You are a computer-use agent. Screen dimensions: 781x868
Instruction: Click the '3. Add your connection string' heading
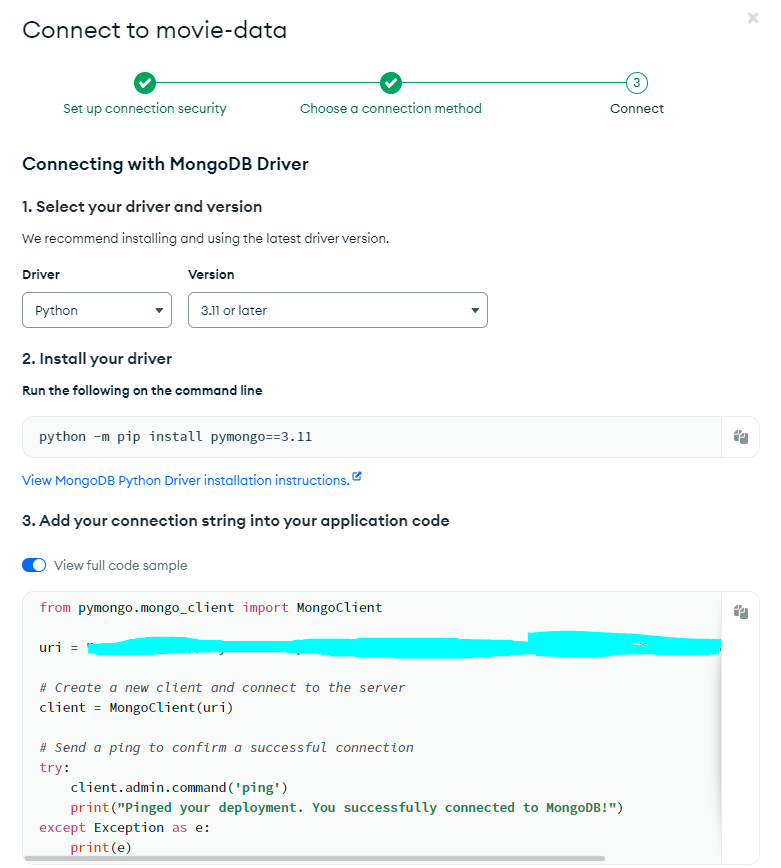click(236, 521)
